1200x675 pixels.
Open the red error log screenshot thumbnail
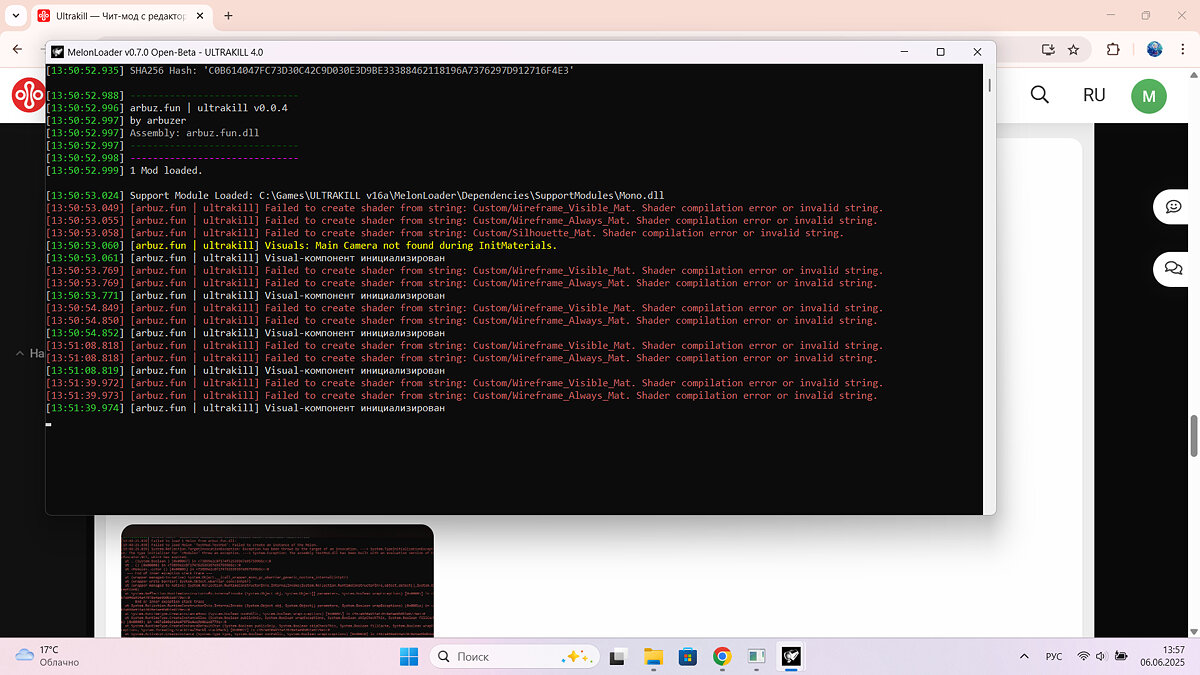click(277, 580)
